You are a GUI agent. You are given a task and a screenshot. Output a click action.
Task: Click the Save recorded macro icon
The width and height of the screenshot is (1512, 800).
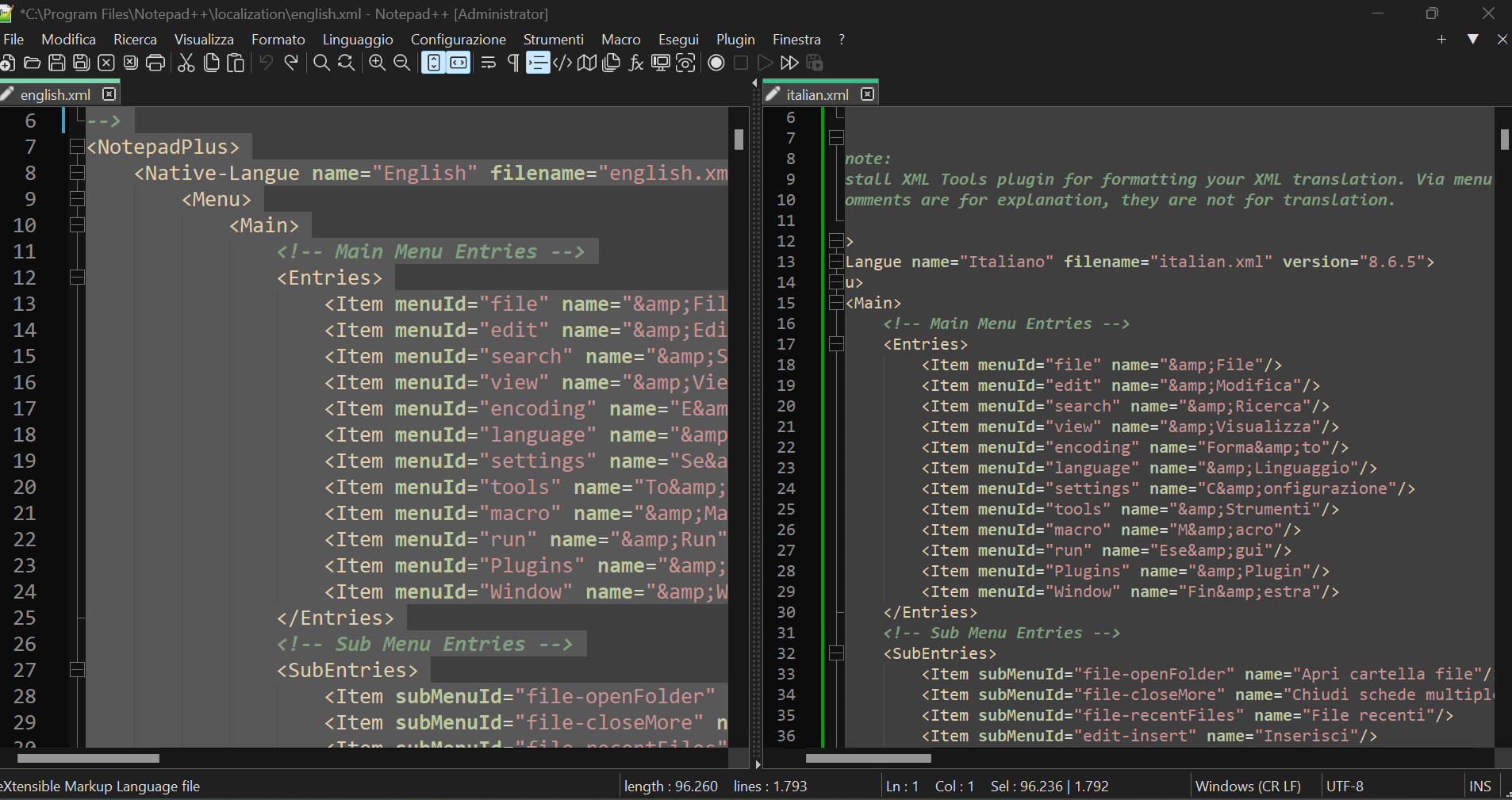tap(815, 63)
